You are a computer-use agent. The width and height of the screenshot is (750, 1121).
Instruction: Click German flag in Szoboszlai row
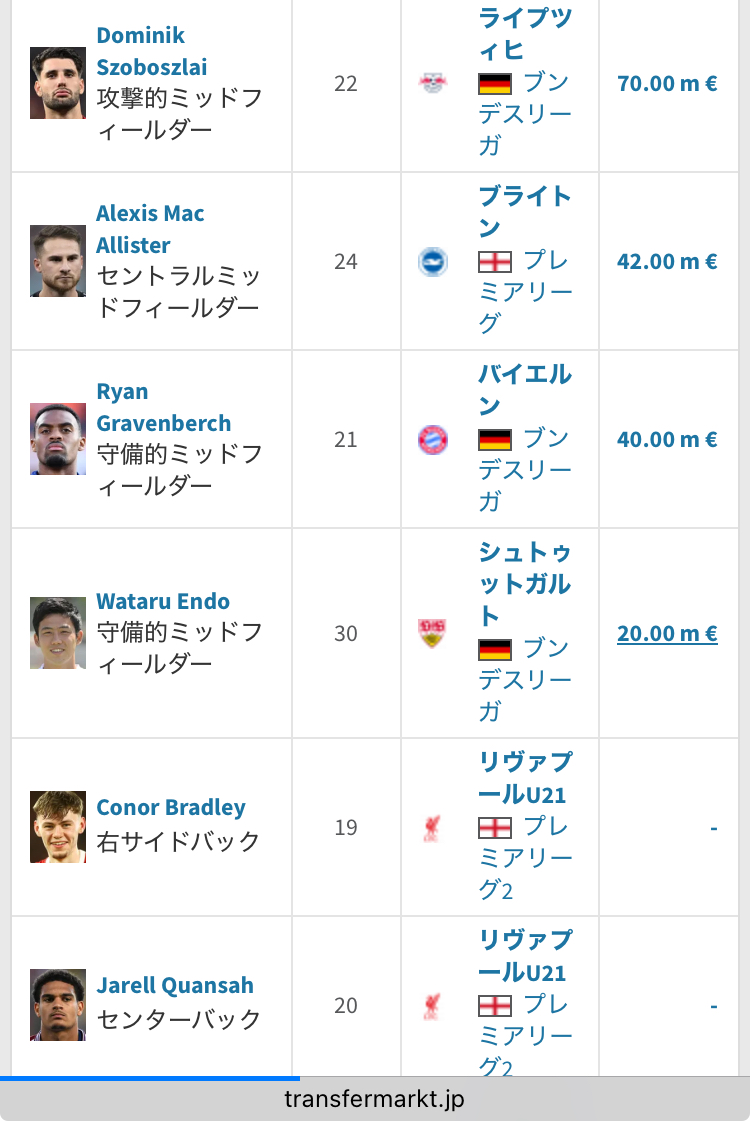point(495,84)
